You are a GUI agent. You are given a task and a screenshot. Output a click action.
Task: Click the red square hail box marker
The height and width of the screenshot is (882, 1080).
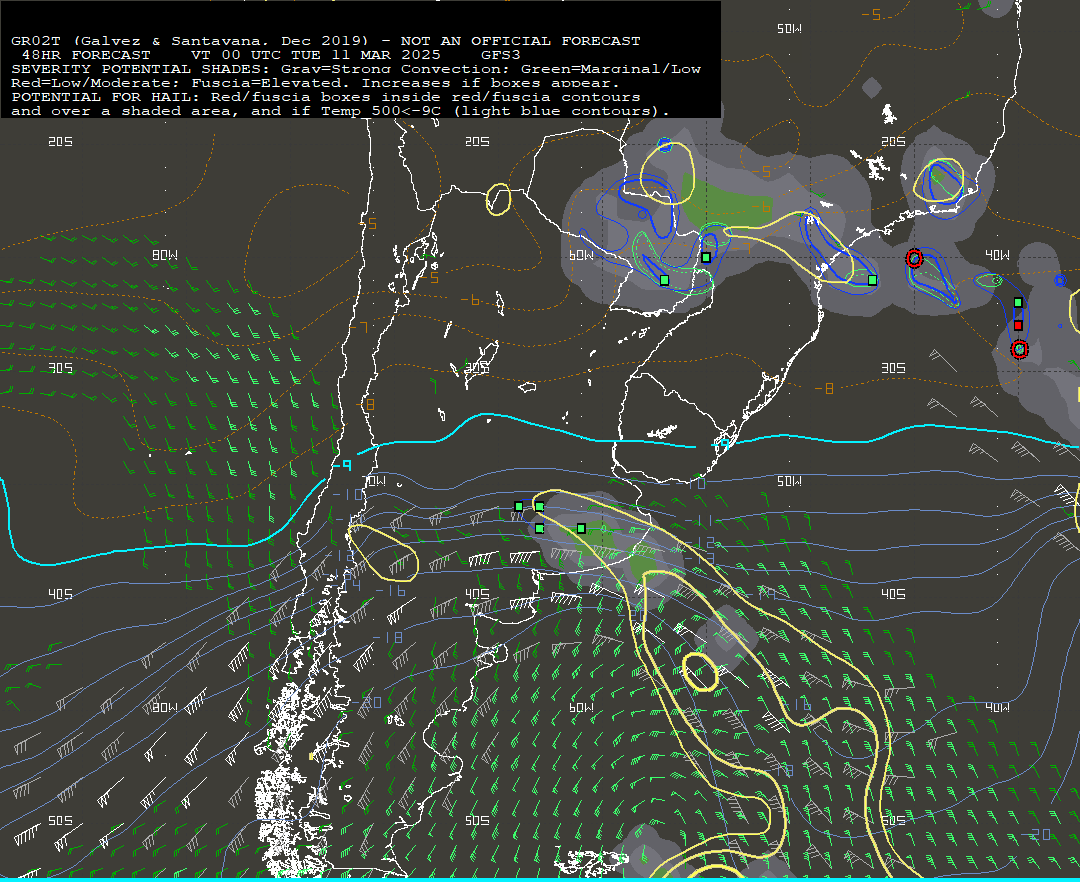[1018, 325]
